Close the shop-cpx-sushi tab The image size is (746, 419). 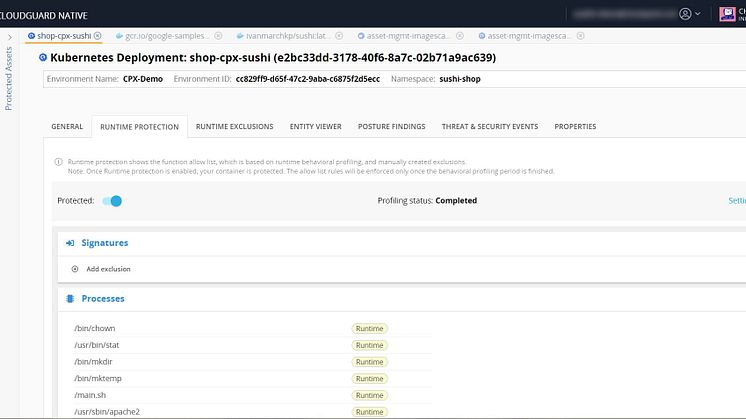98,36
